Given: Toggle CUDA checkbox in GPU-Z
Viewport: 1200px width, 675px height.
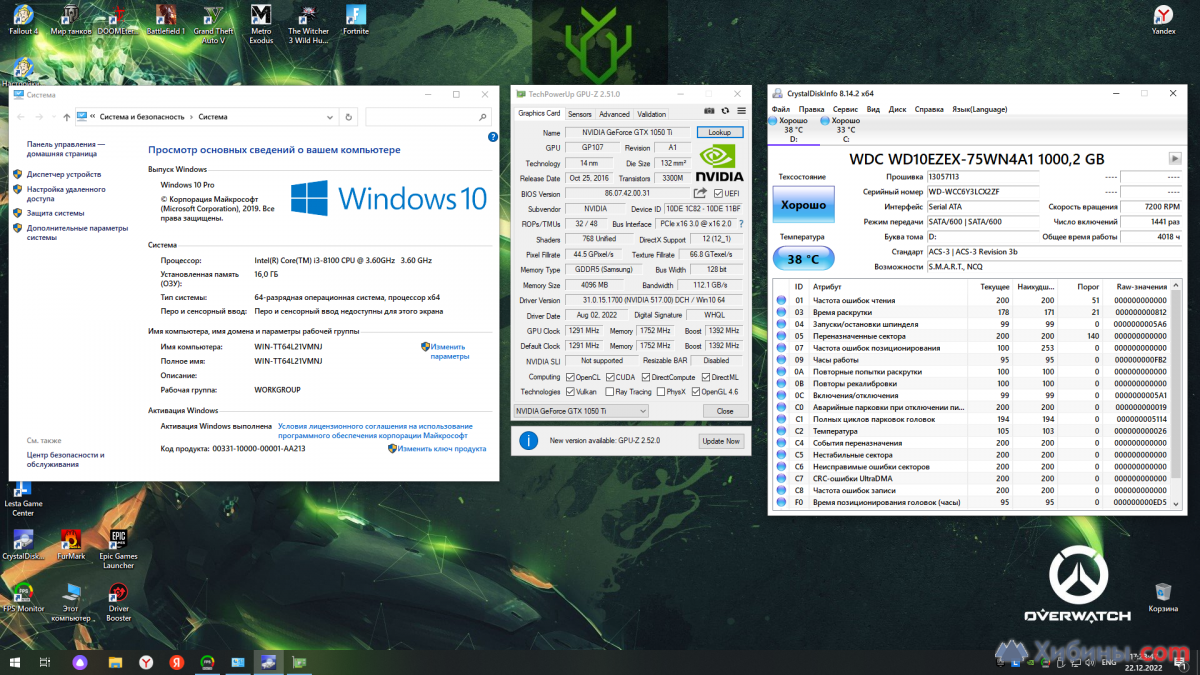Looking at the screenshot, I should pyautogui.click(x=608, y=377).
